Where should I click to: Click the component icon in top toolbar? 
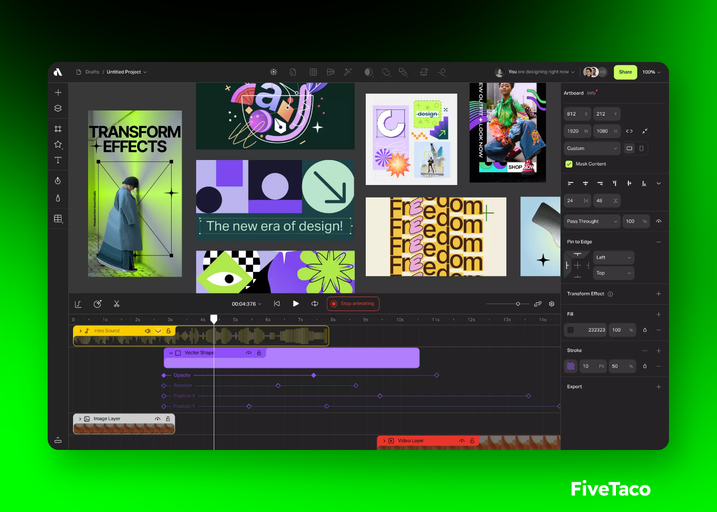pos(273,72)
